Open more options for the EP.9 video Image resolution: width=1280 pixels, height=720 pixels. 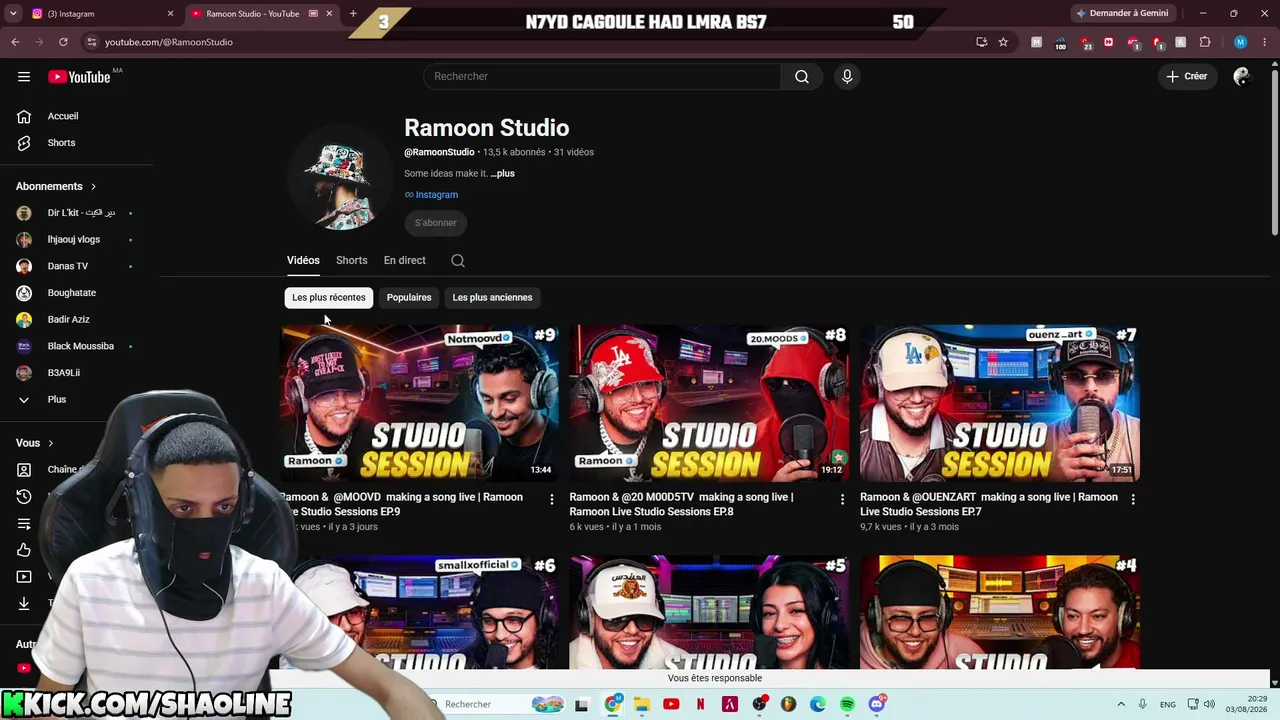tap(551, 499)
